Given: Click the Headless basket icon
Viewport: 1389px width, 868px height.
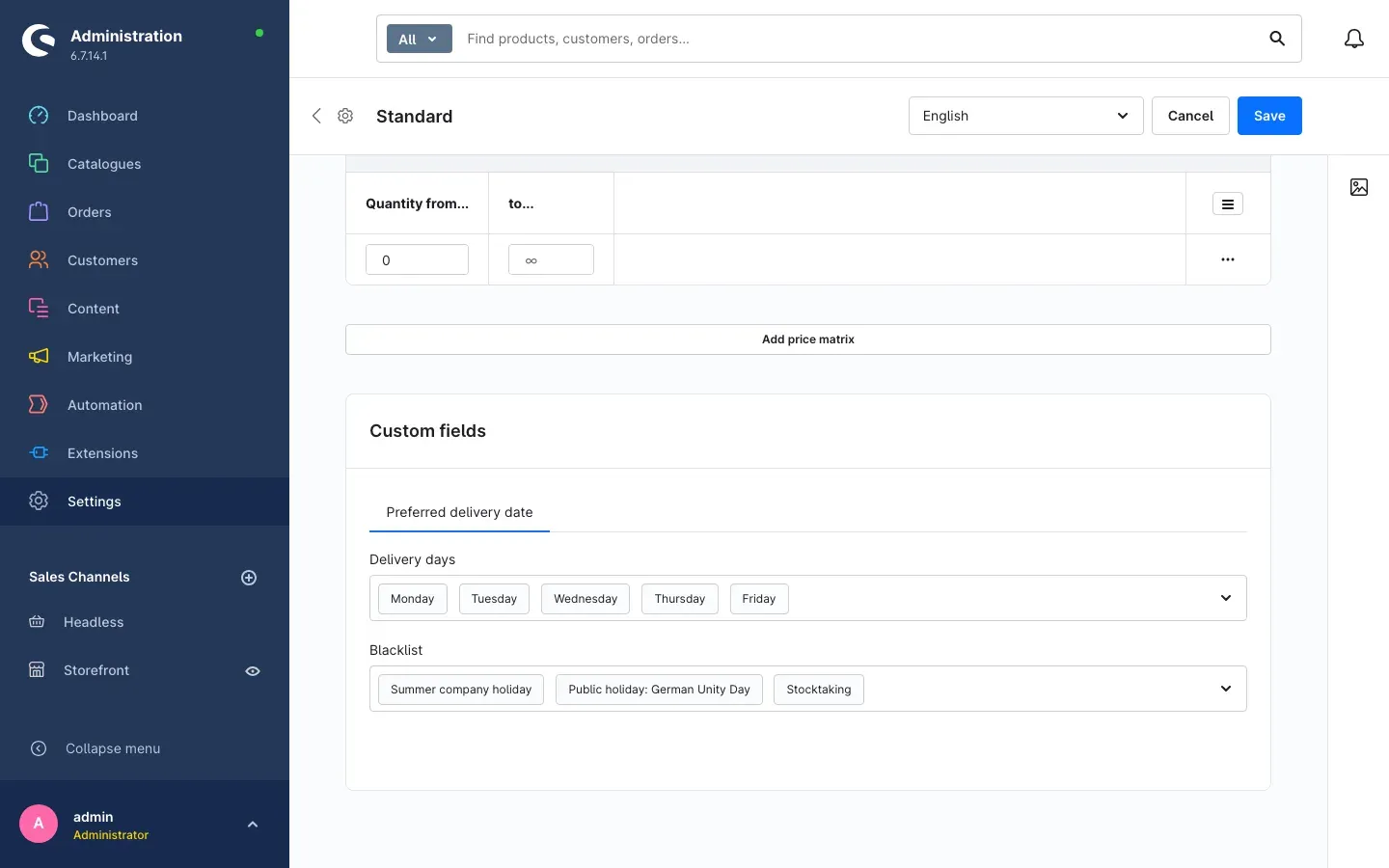Looking at the screenshot, I should point(37,622).
